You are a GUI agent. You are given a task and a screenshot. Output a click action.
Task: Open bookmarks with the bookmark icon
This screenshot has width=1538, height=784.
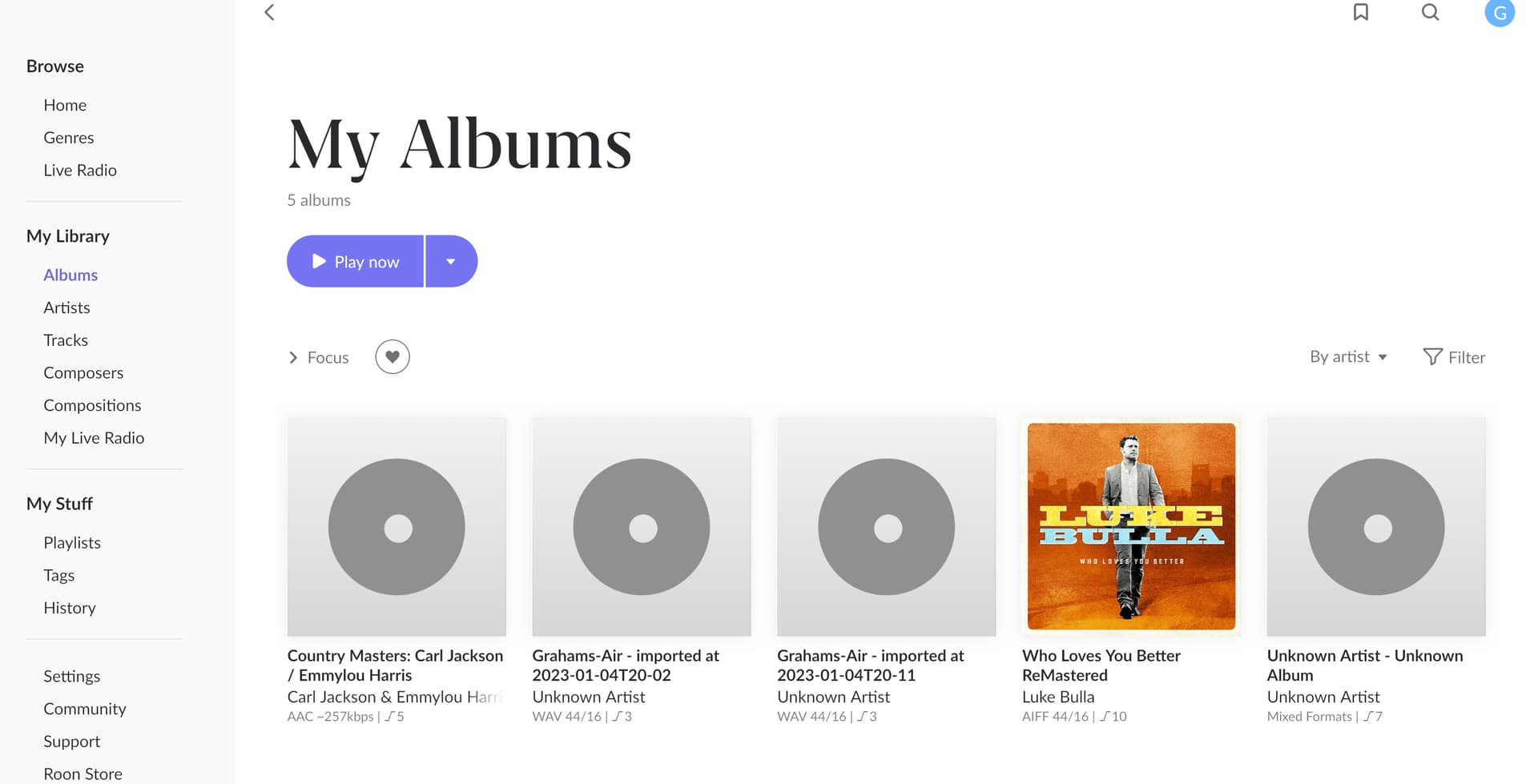(1360, 12)
